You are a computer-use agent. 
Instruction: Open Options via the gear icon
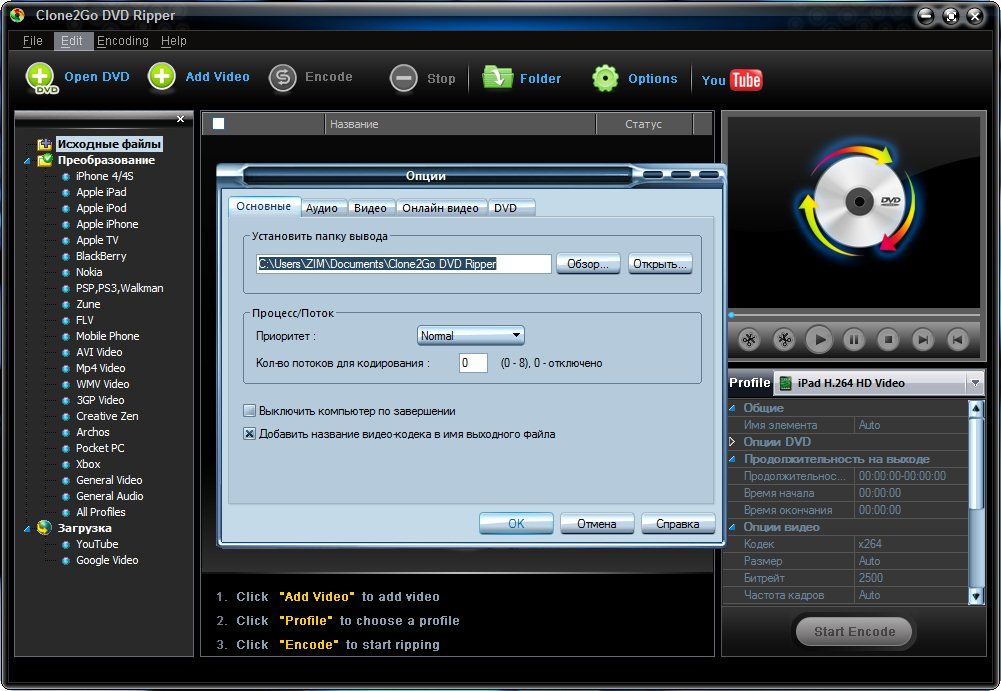click(605, 79)
